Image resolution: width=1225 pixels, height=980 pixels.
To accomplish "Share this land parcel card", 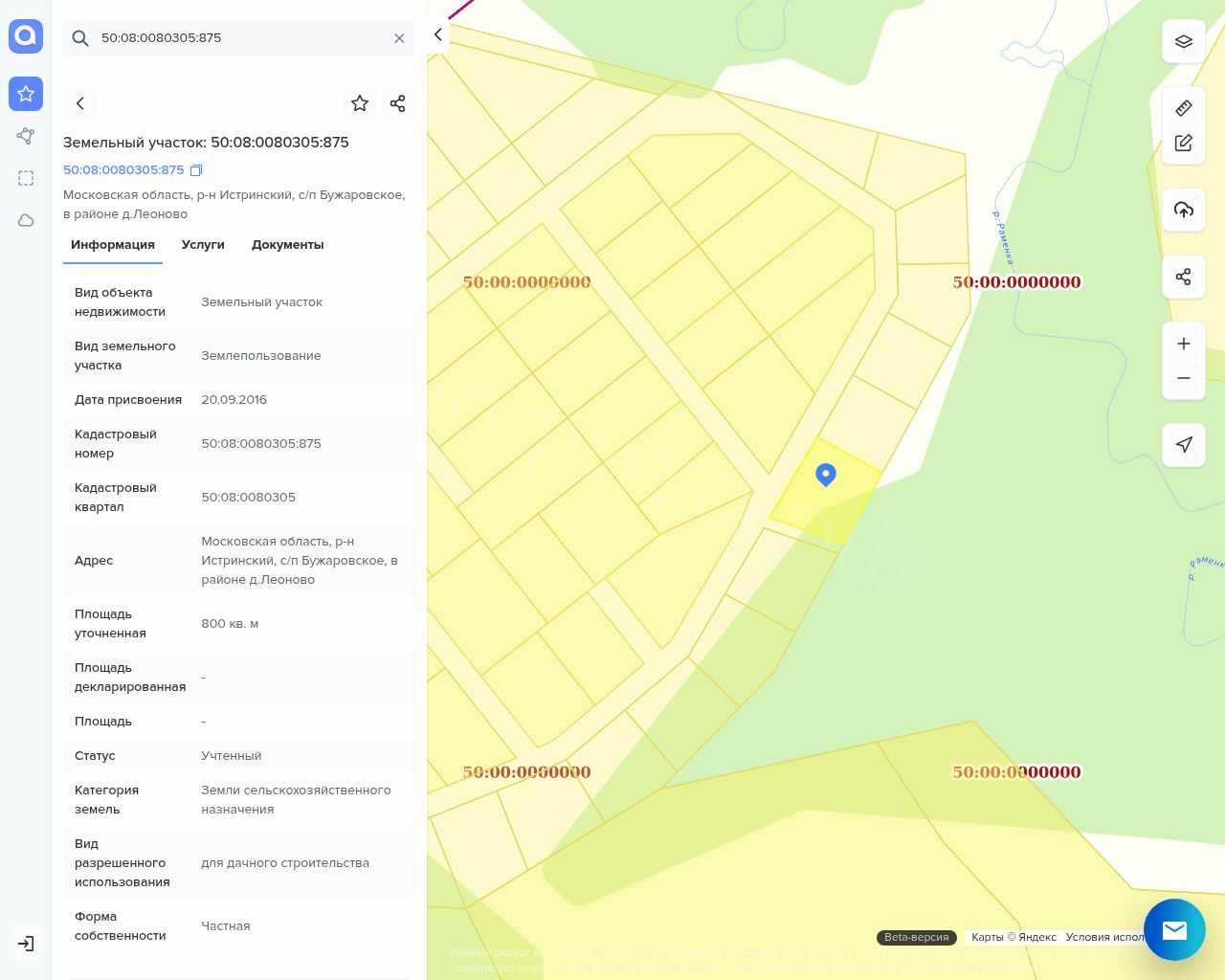I will click(398, 103).
